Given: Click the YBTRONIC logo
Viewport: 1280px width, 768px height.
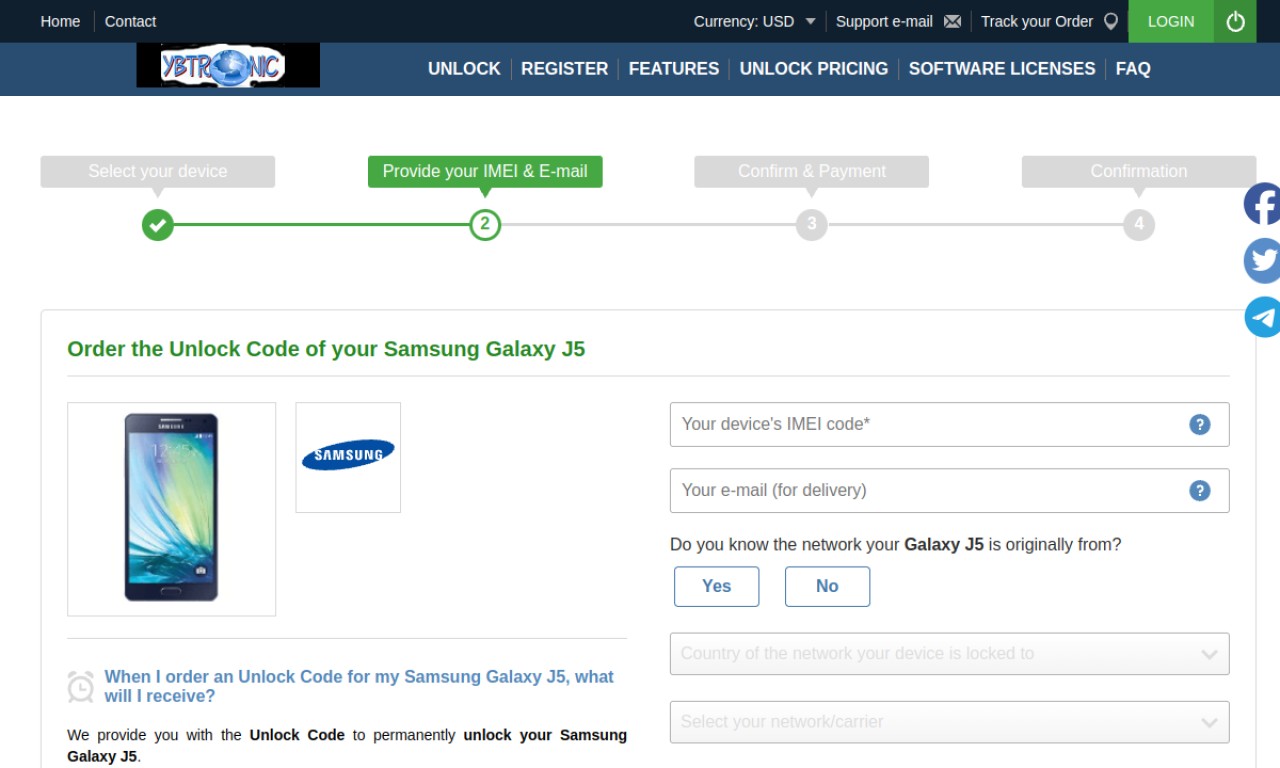Looking at the screenshot, I should tap(228, 66).
